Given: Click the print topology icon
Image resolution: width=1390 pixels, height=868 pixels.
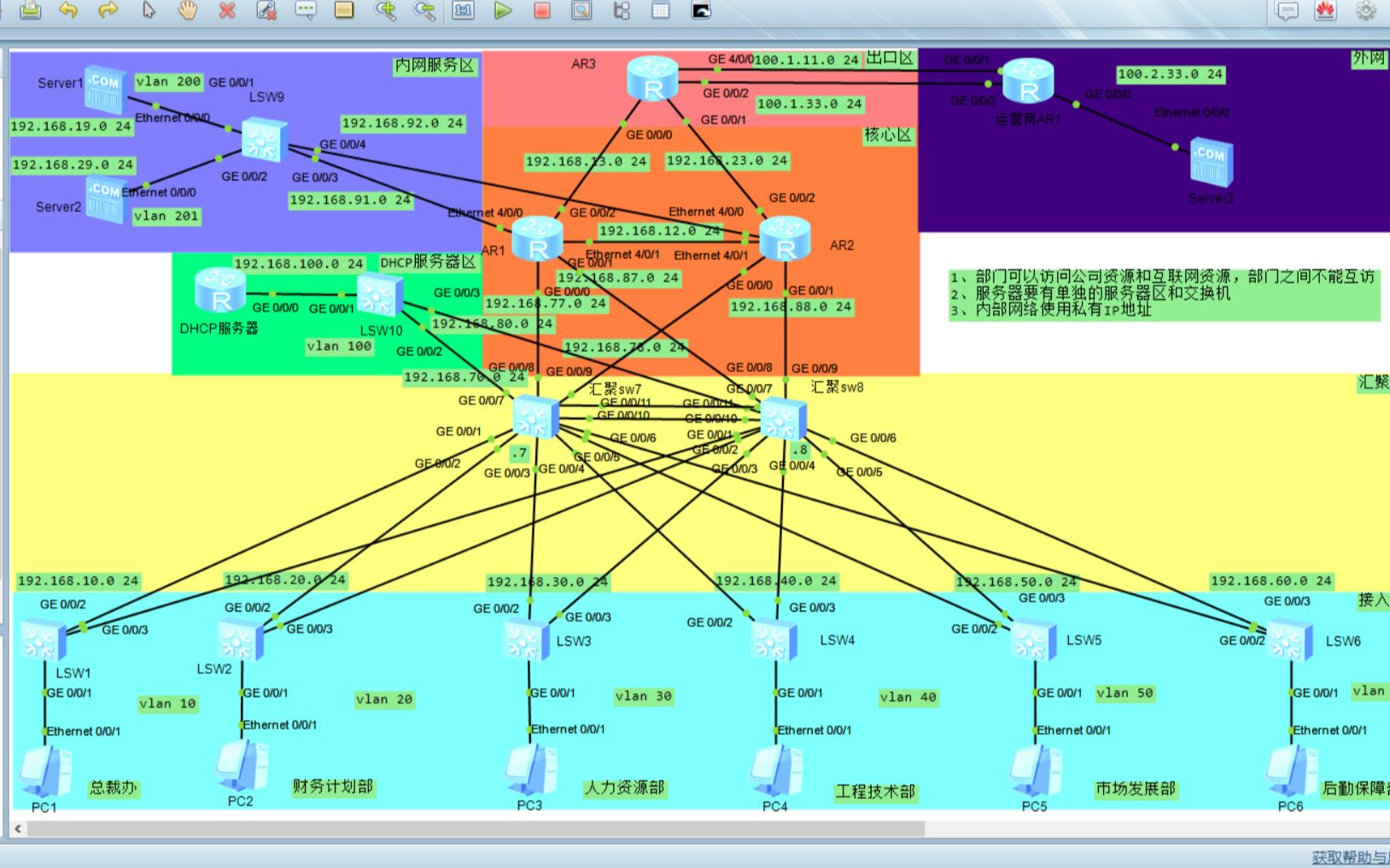Looking at the screenshot, I should point(31,10).
